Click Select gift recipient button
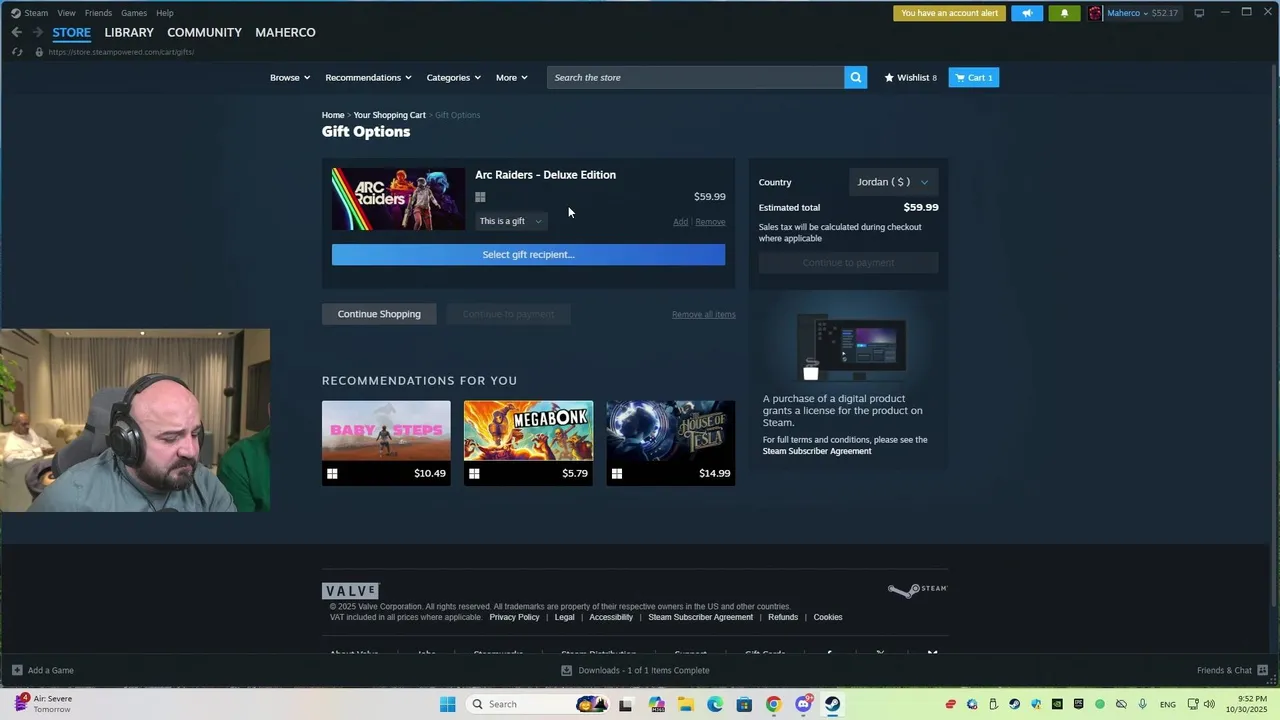Screen dimensions: 1280x720 pos(528,254)
